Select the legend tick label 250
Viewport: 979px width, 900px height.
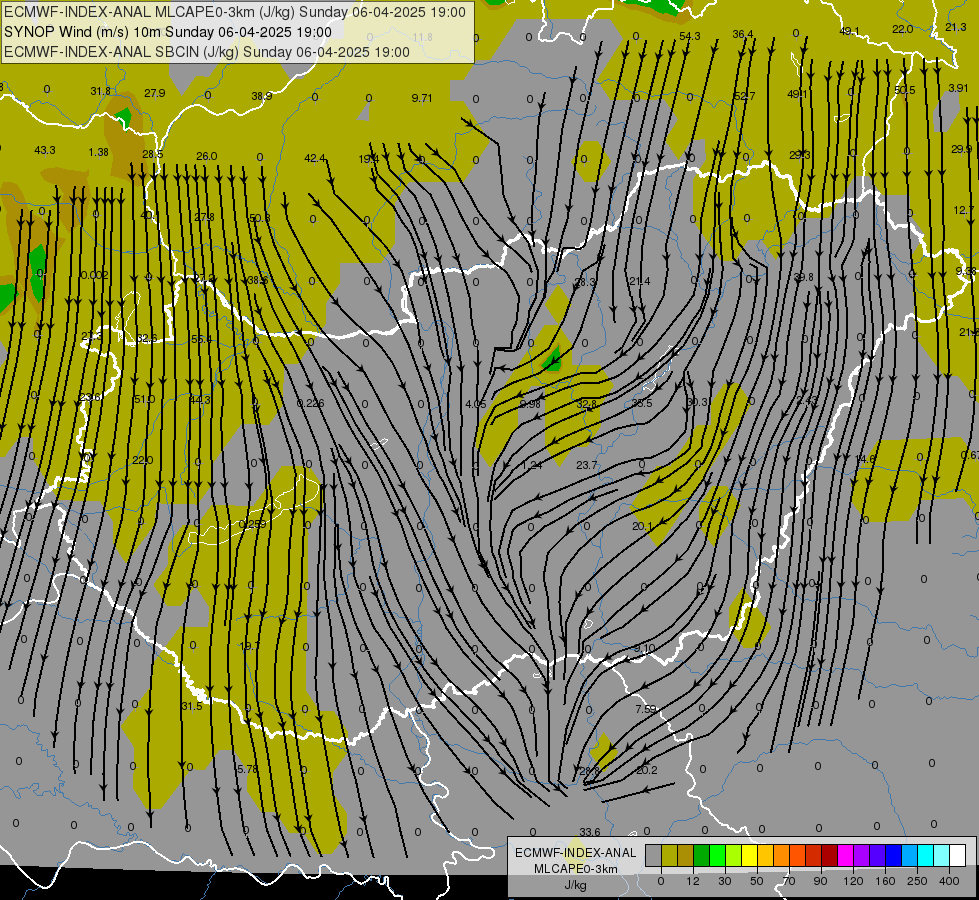[917, 881]
